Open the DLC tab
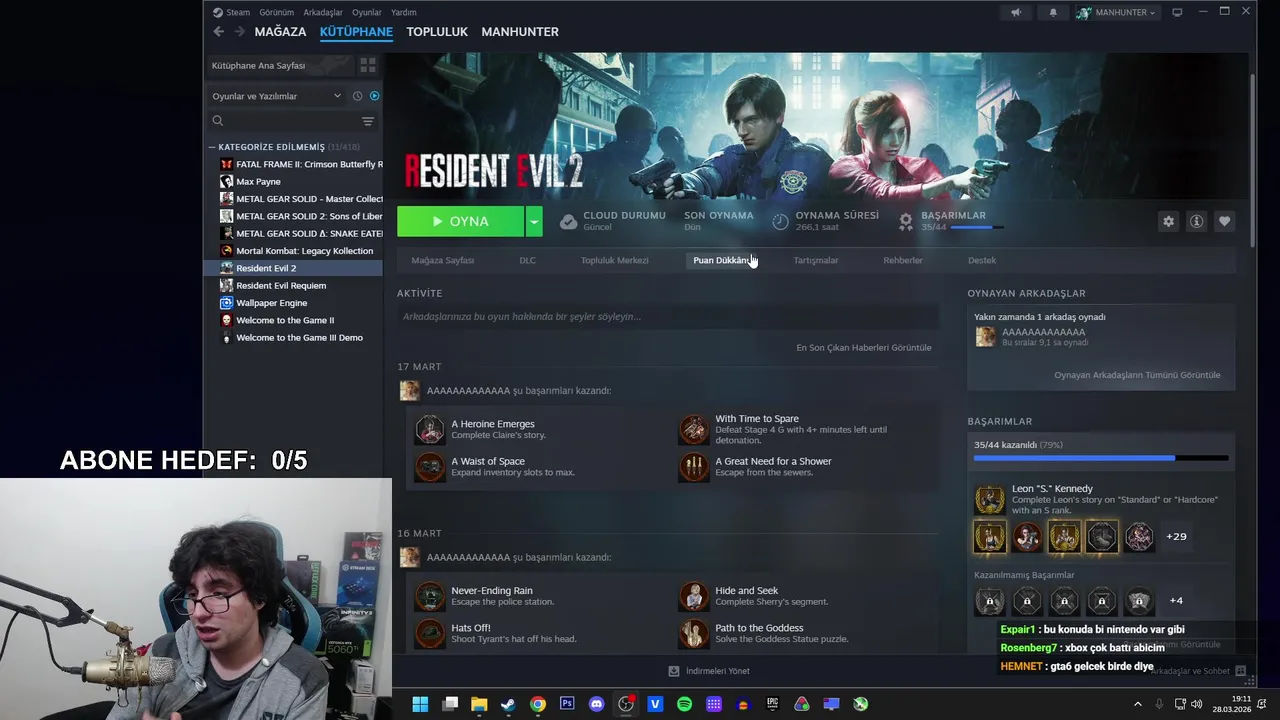This screenshot has width=1280, height=720. click(x=527, y=260)
